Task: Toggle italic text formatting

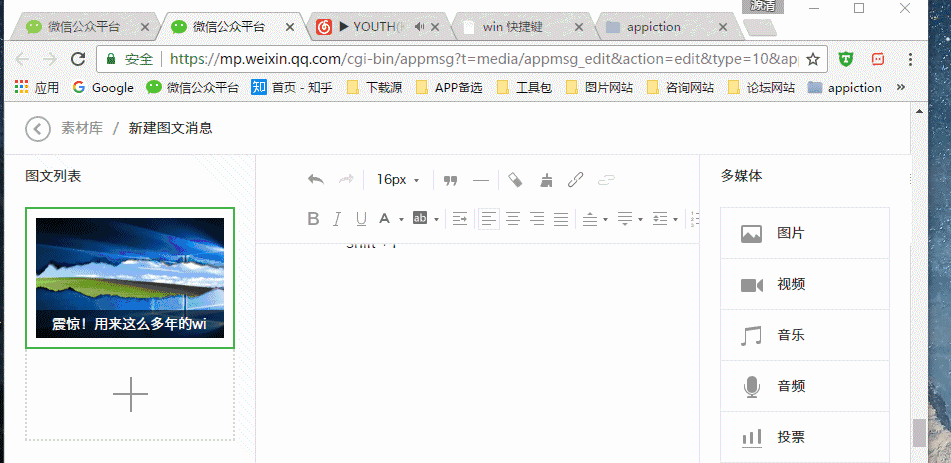Action: pos(337,219)
